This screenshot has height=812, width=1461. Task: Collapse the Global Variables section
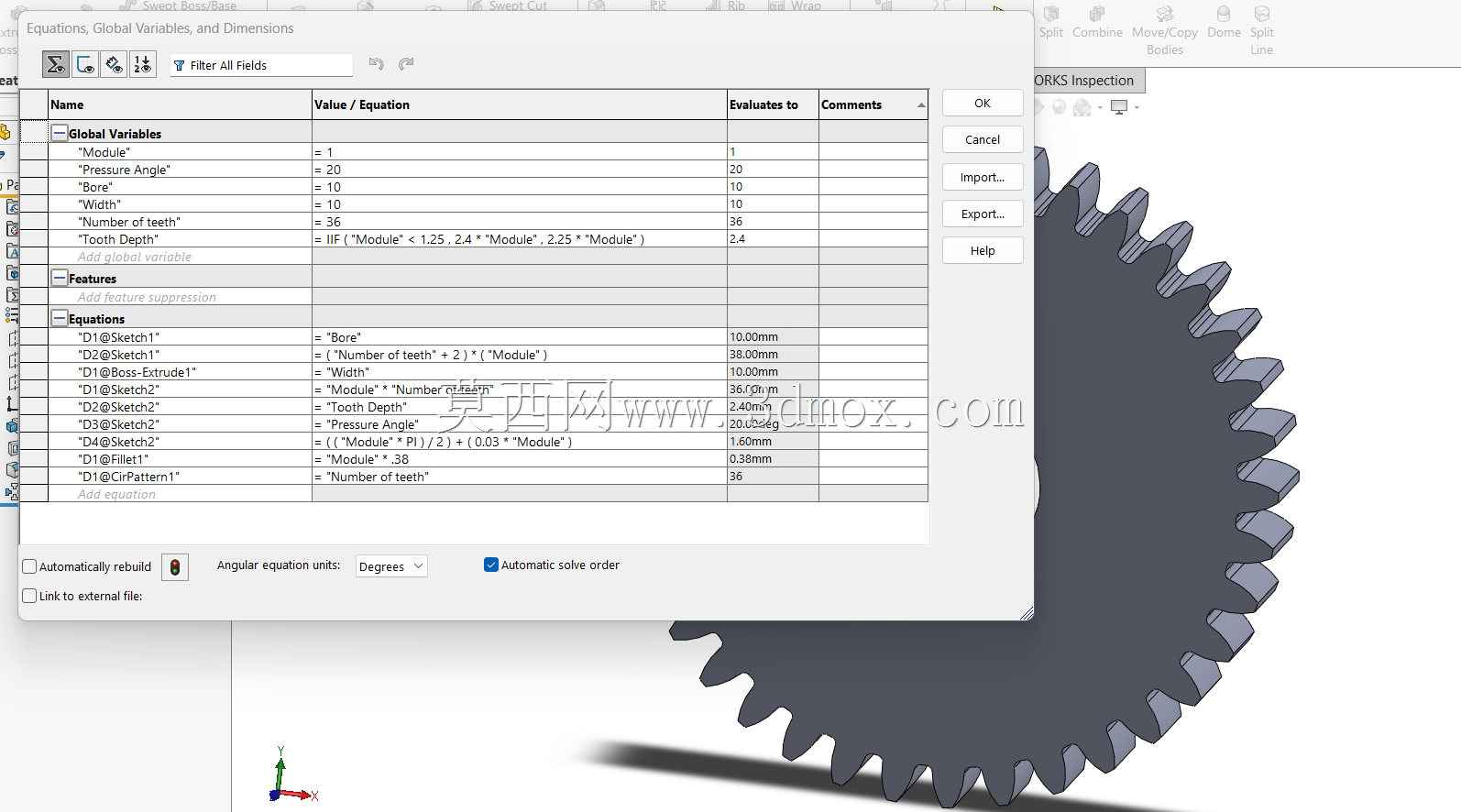tap(60, 134)
